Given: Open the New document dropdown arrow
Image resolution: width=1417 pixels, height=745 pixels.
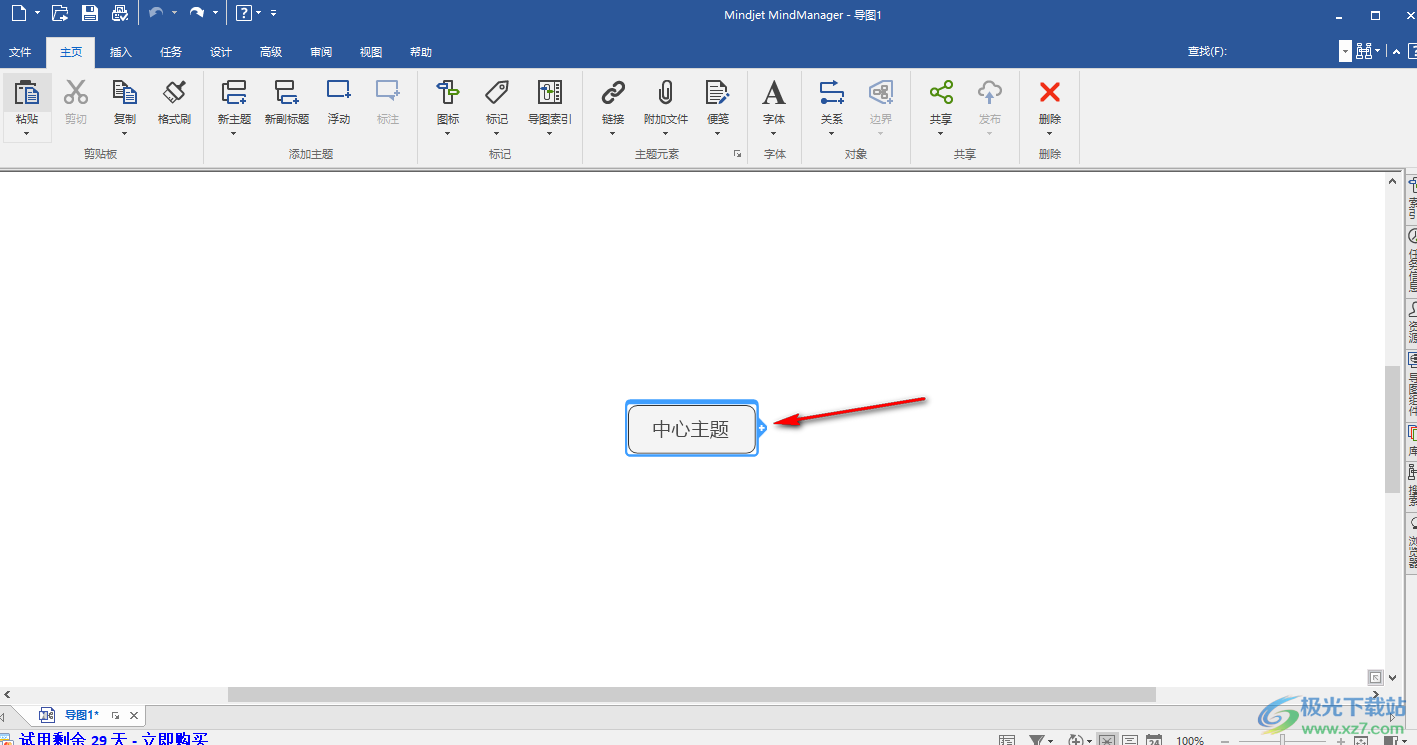Looking at the screenshot, I should pyautogui.click(x=38, y=13).
